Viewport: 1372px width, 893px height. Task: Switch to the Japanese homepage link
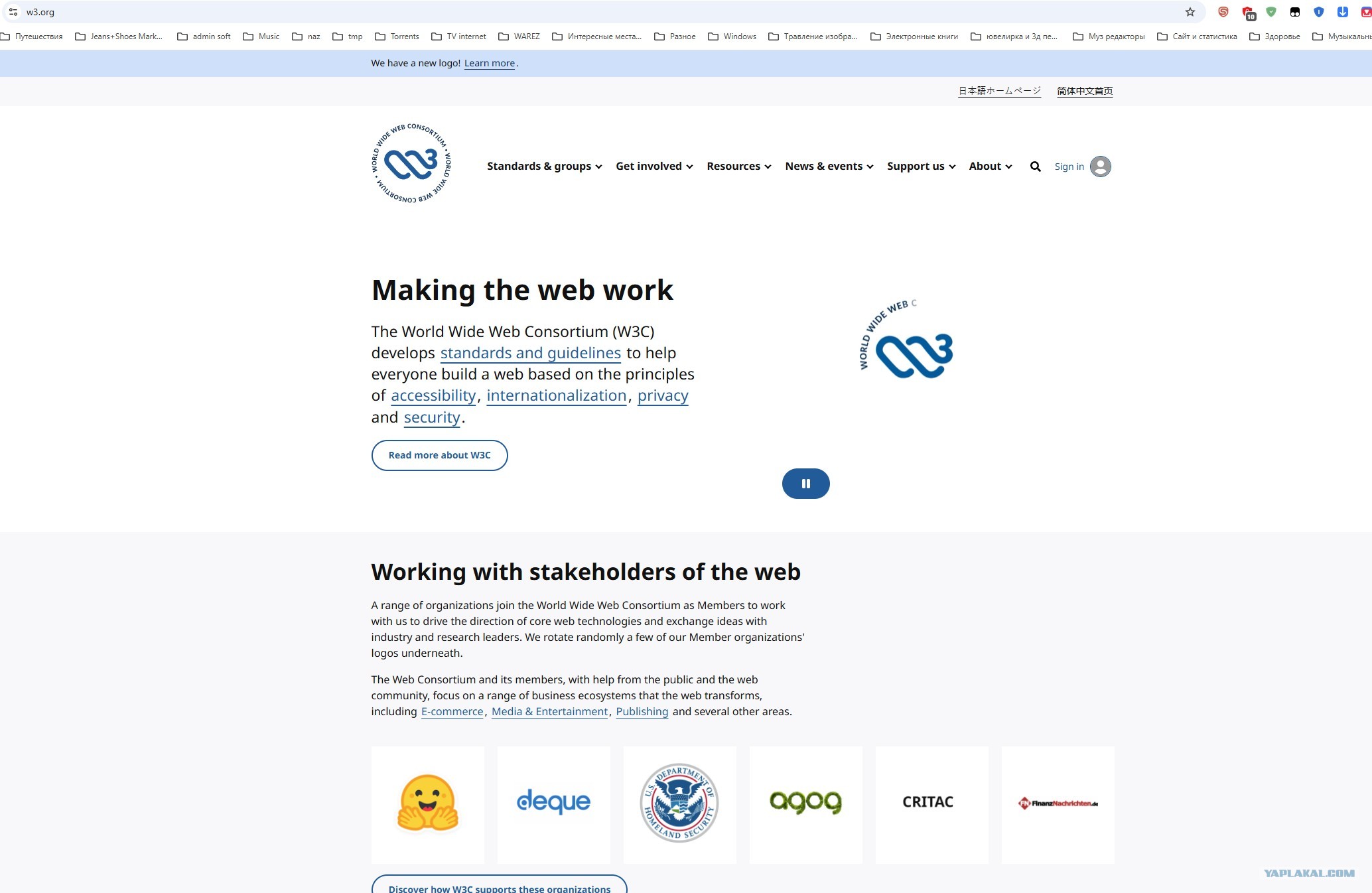tap(999, 91)
